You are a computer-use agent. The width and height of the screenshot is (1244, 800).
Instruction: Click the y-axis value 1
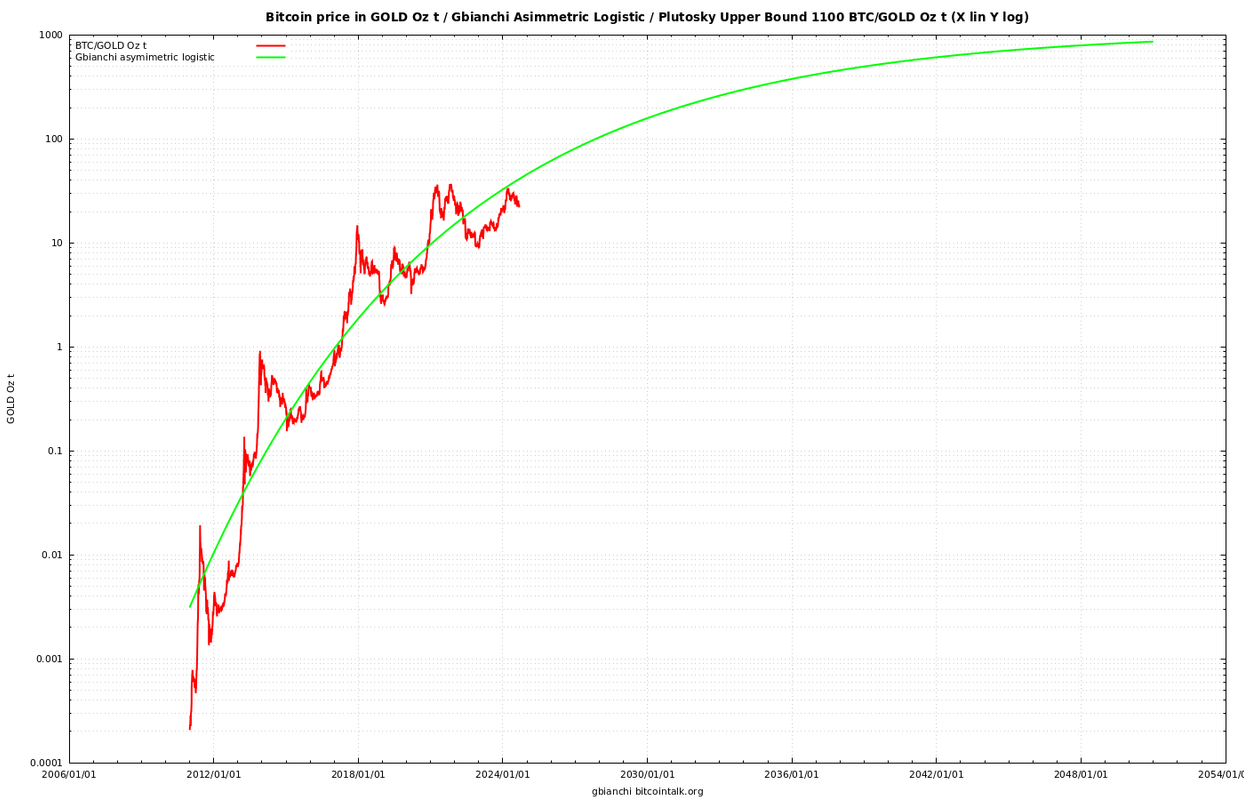tap(60, 347)
